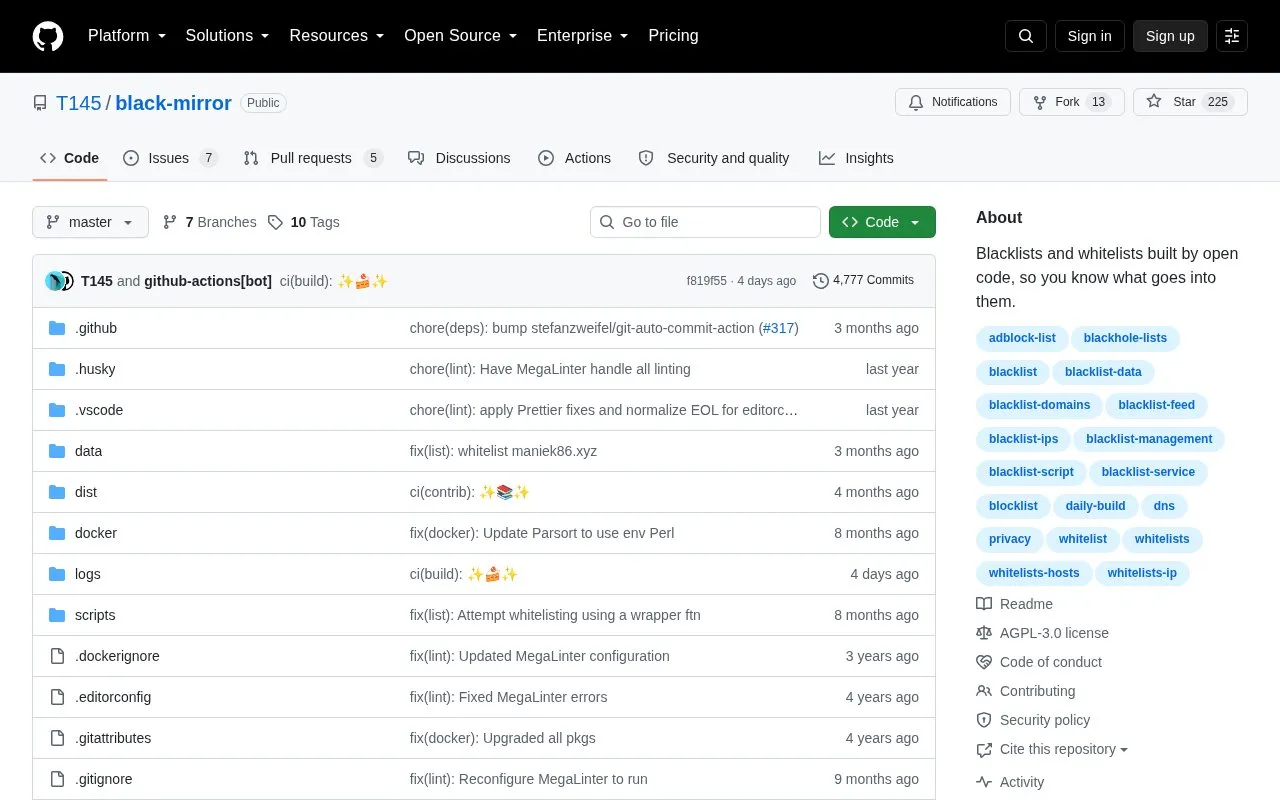Viewport: 1280px width, 800px height.
Task: View the 4,777 Commits history
Action: click(x=864, y=281)
